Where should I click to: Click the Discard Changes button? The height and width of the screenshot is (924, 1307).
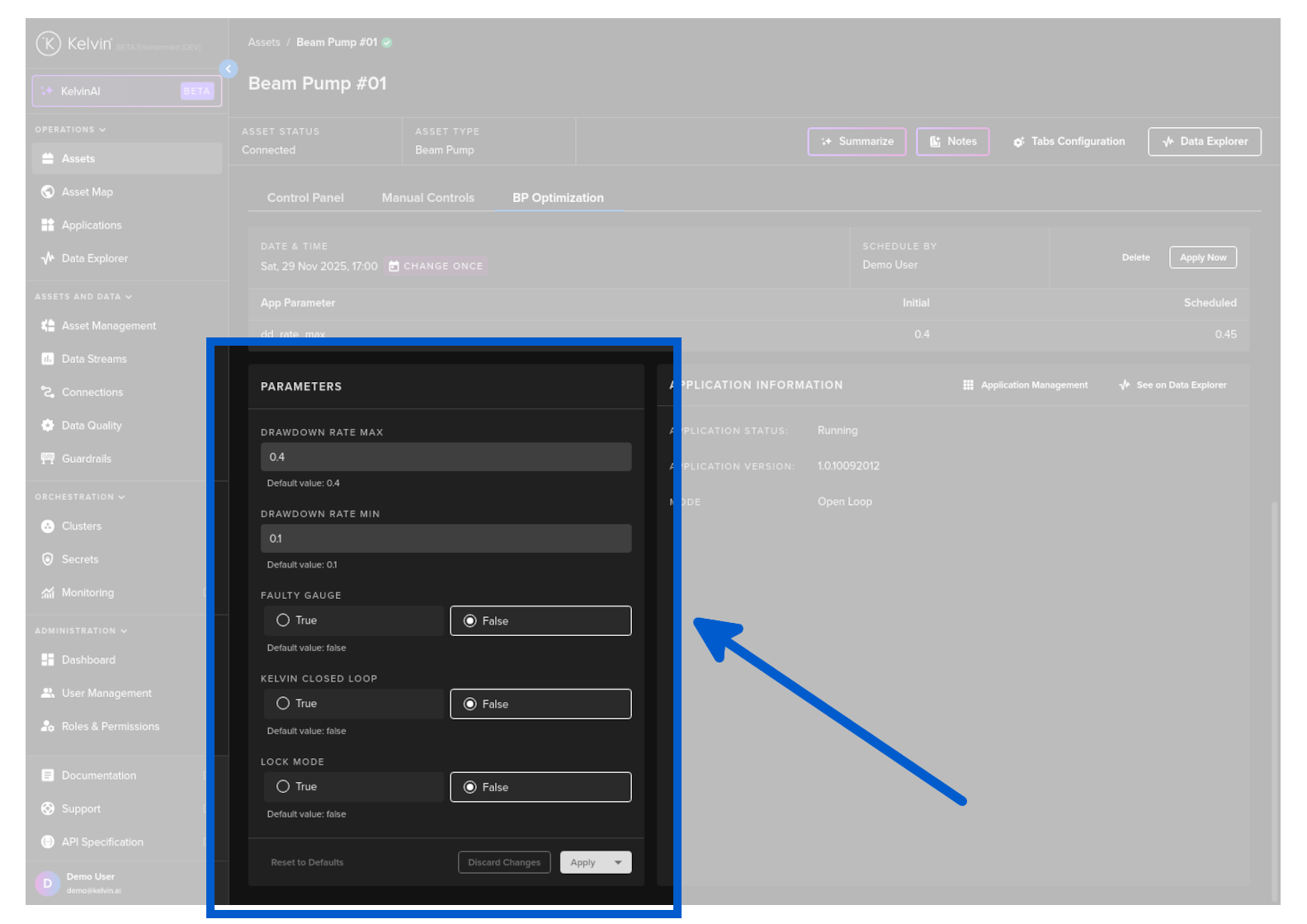click(x=503, y=862)
